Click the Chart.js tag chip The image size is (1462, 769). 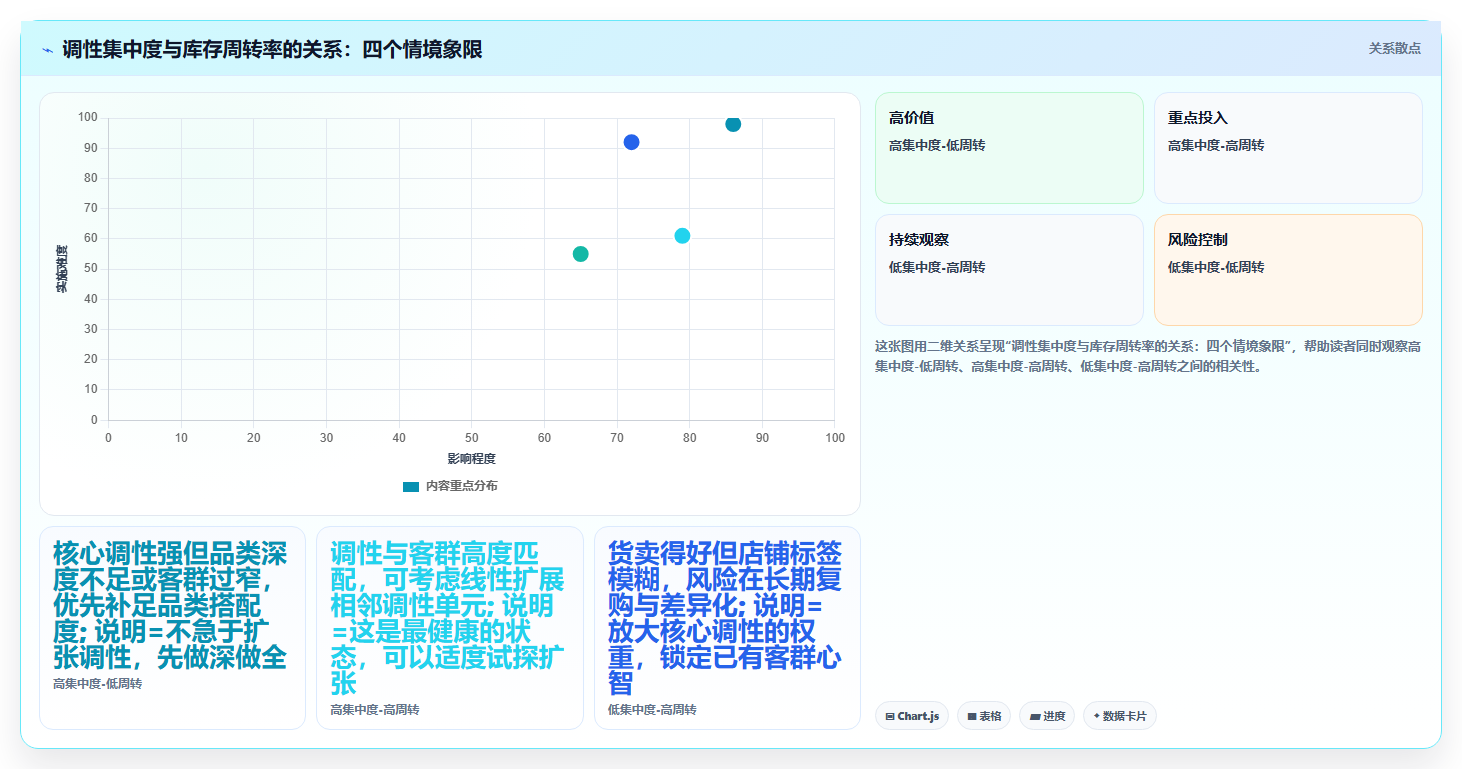pos(912,716)
